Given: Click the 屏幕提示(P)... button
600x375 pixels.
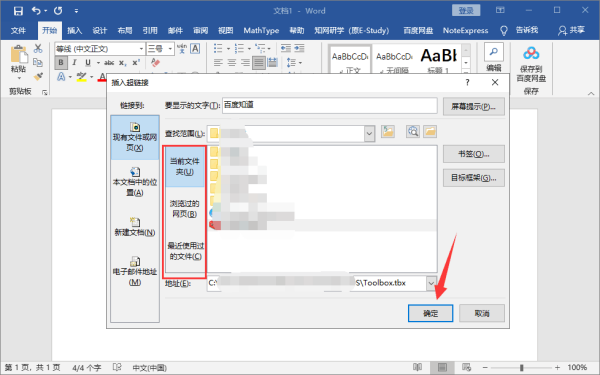Looking at the screenshot, I should pyautogui.click(x=474, y=106).
